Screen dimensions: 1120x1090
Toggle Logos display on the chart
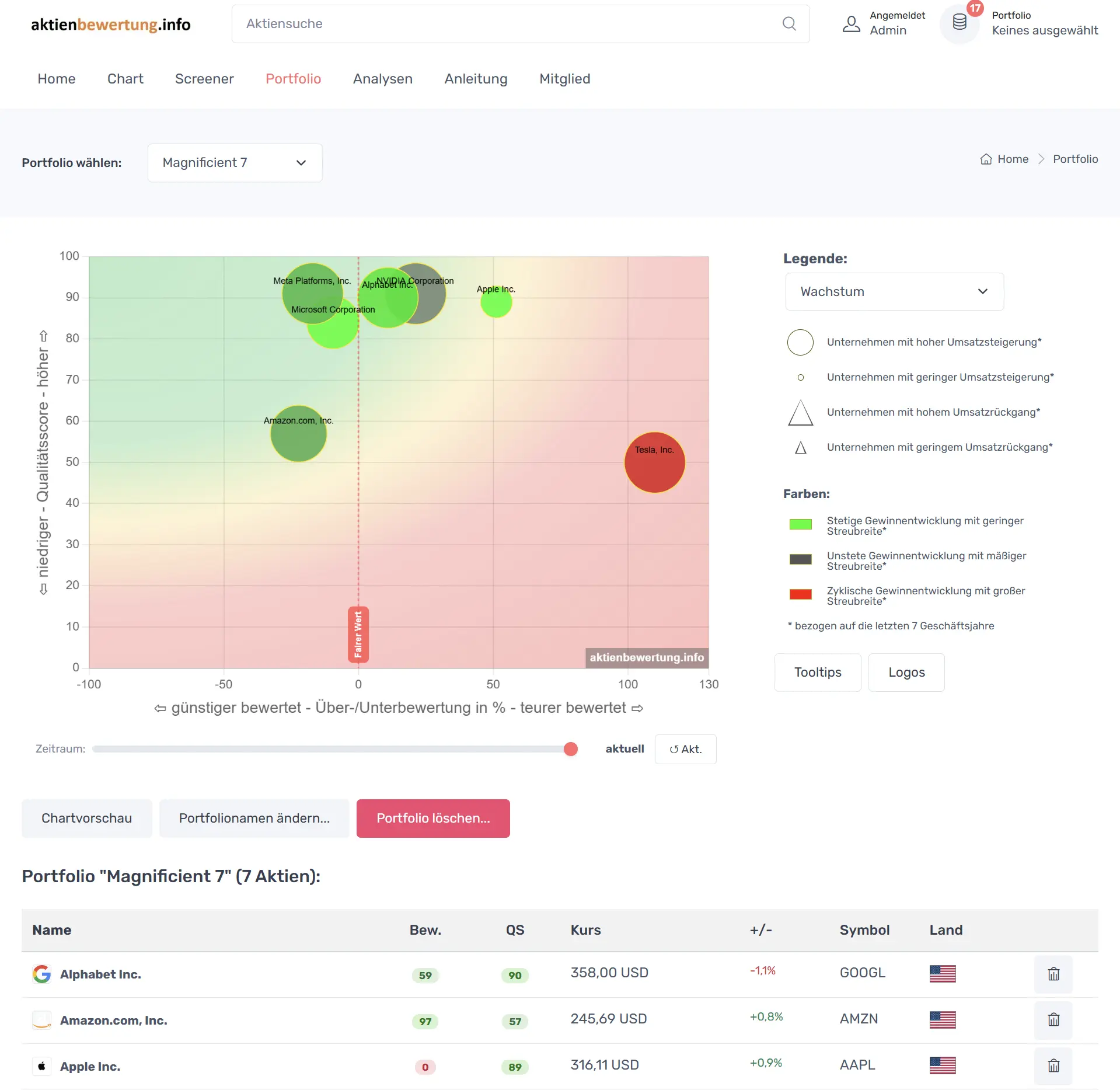[x=906, y=673]
